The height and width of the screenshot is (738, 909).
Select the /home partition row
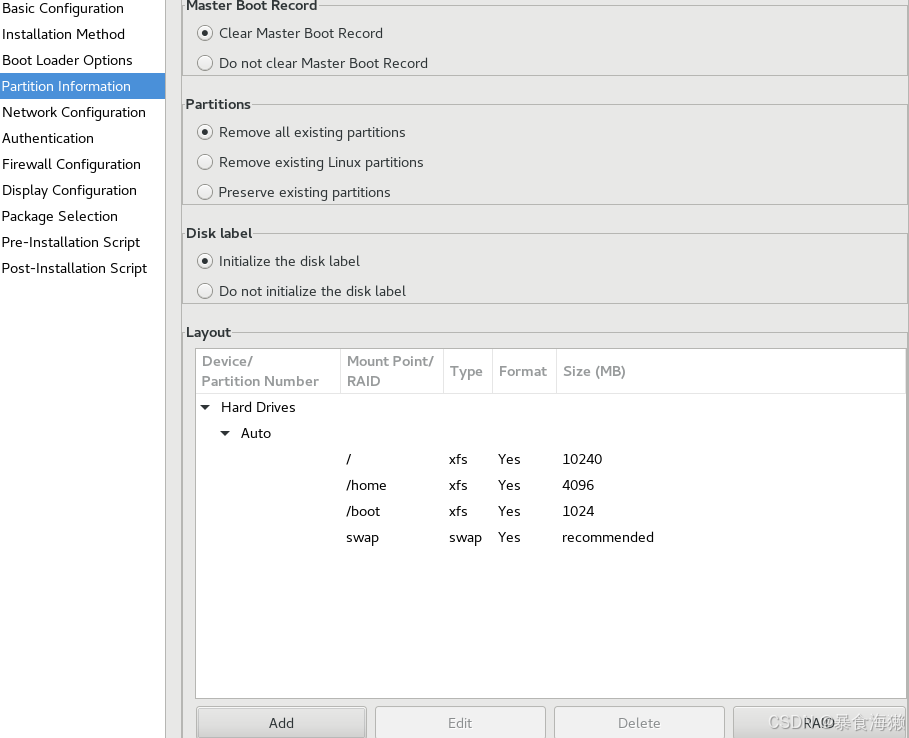366,485
